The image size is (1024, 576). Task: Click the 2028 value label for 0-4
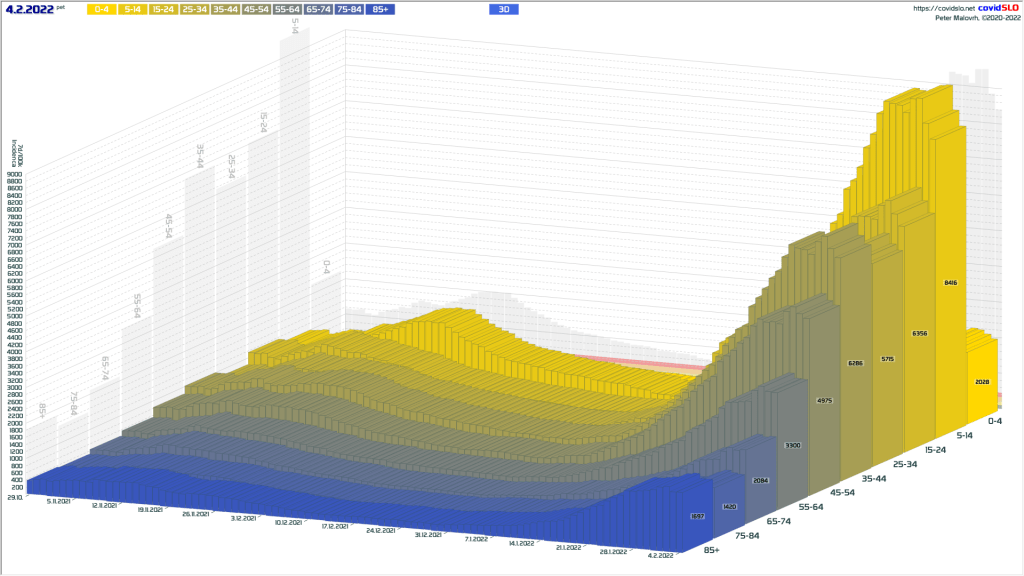tap(981, 381)
